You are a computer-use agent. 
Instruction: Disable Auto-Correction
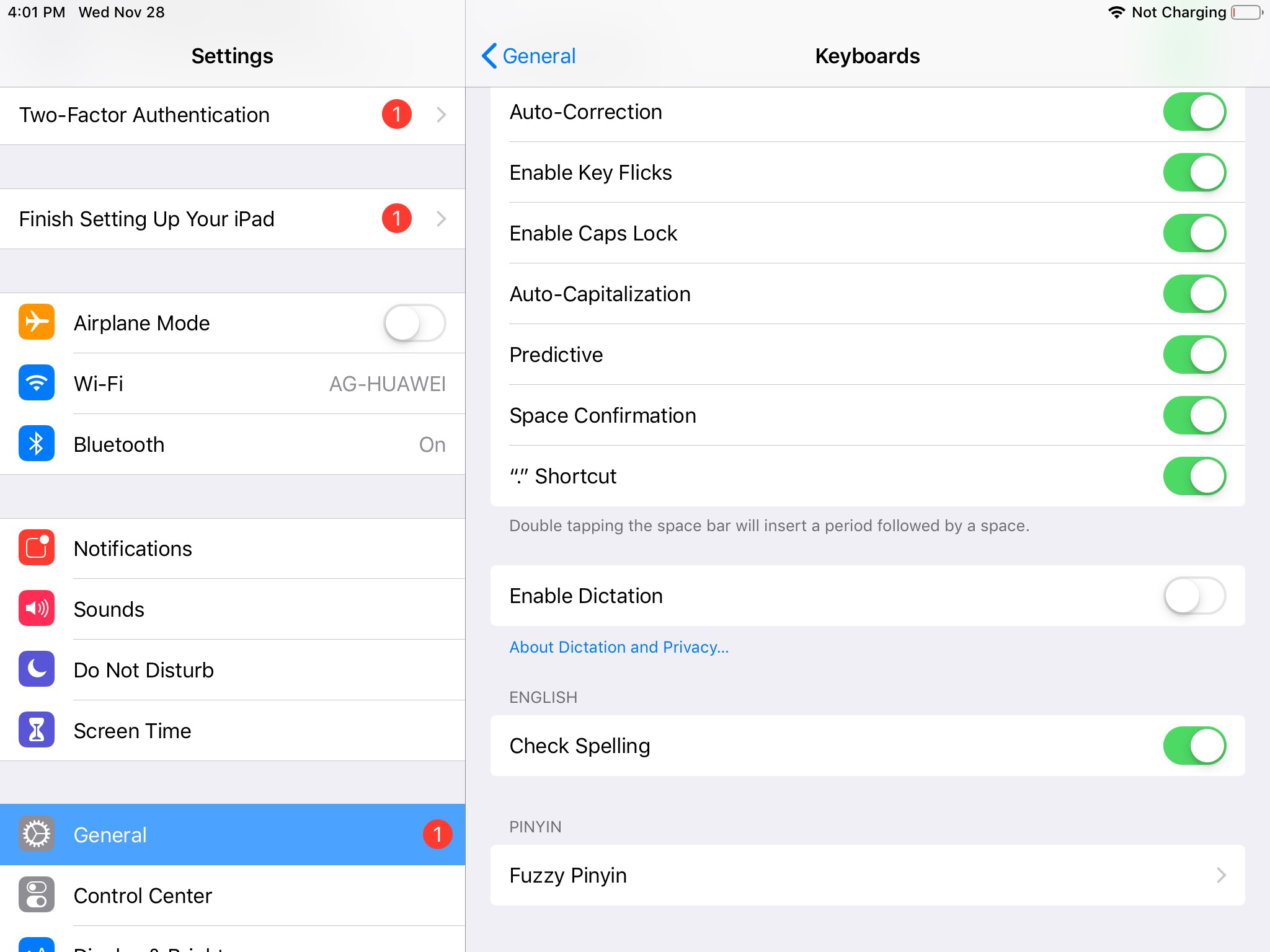1194,112
